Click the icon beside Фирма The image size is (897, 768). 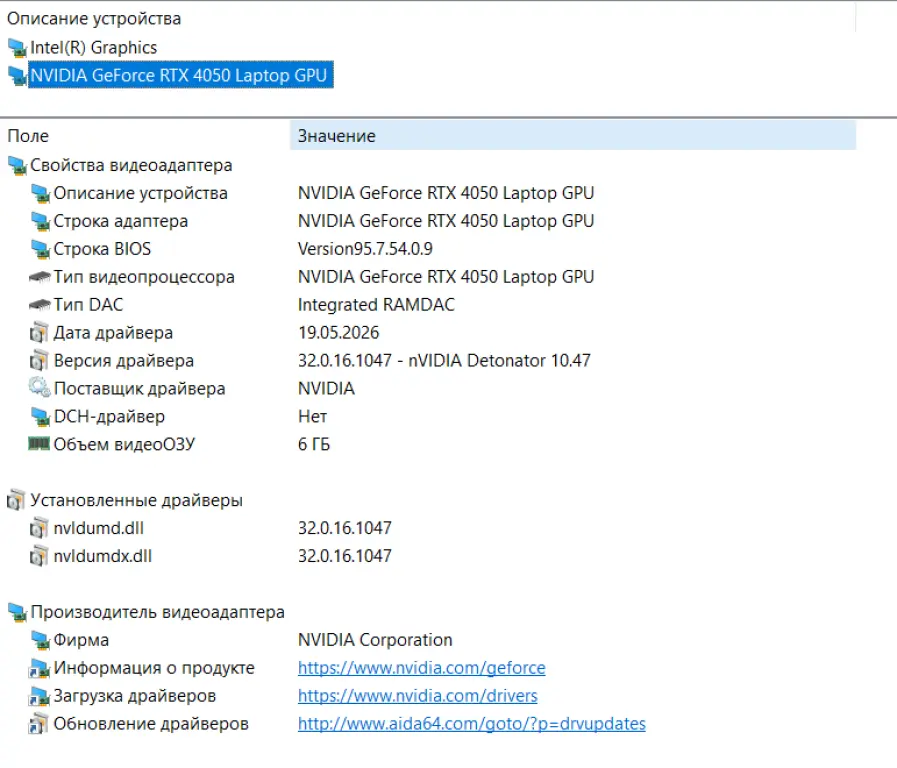tap(40, 640)
